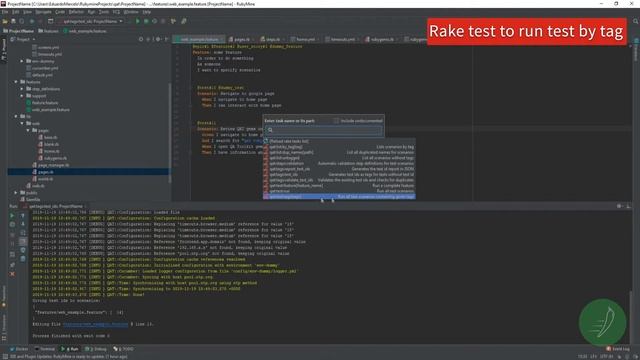Open the Debug tool window tab at bottom
This screenshot has height=360, width=640.
(x=96, y=349)
